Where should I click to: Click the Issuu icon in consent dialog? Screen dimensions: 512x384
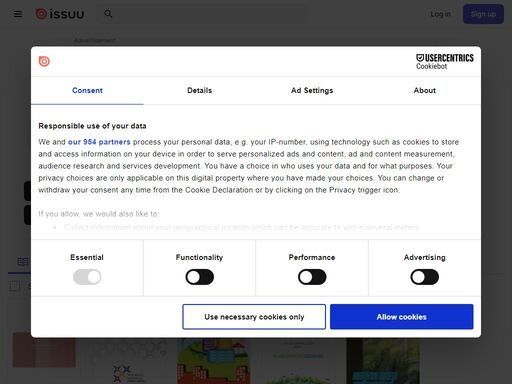(x=44, y=61)
